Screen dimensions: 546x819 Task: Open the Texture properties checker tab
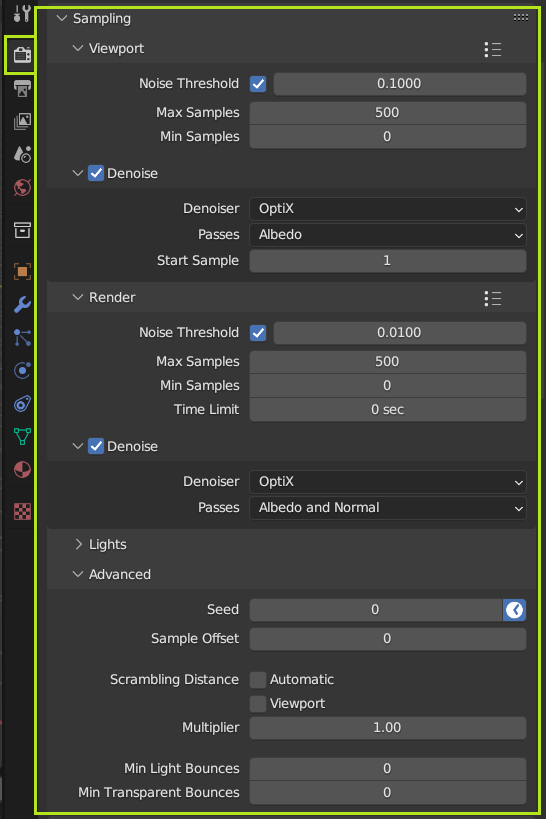[x=22, y=511]
